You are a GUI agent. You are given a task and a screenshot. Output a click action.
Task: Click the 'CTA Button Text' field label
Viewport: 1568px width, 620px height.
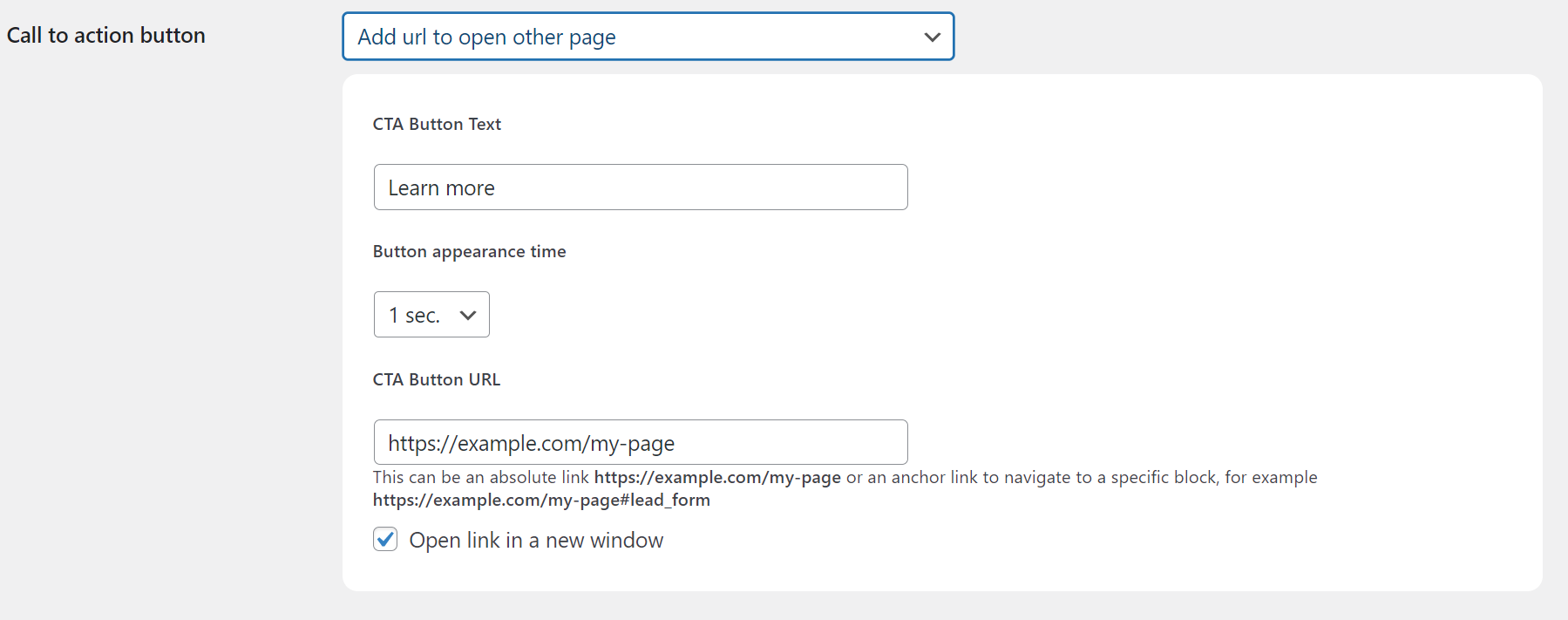click(437, 124)
